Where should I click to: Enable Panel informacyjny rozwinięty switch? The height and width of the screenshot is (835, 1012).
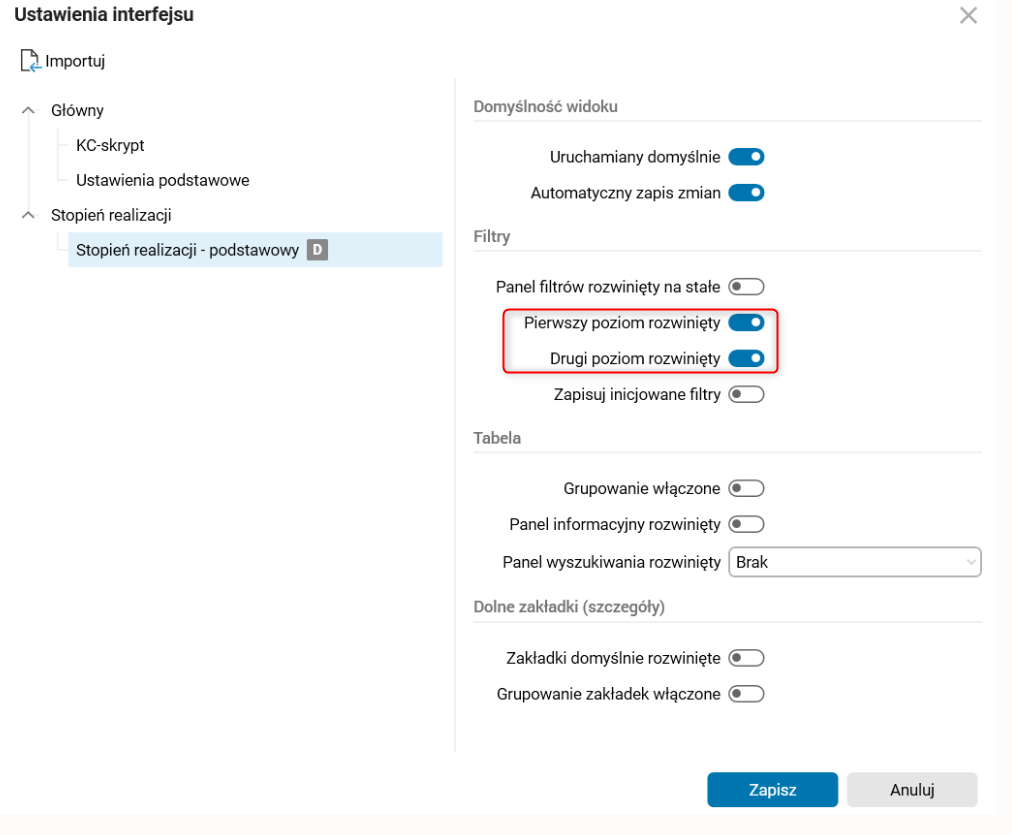click(746, 524)
